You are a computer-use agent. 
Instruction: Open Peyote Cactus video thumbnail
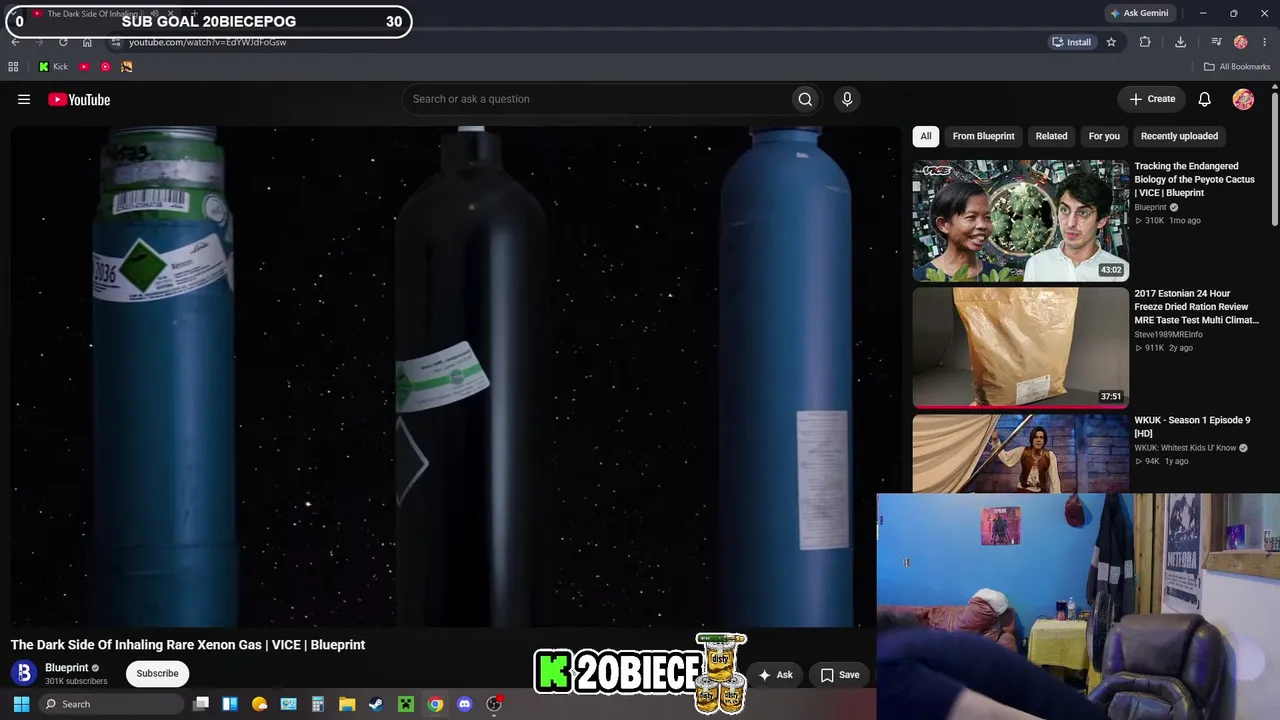pos(1020,220)
